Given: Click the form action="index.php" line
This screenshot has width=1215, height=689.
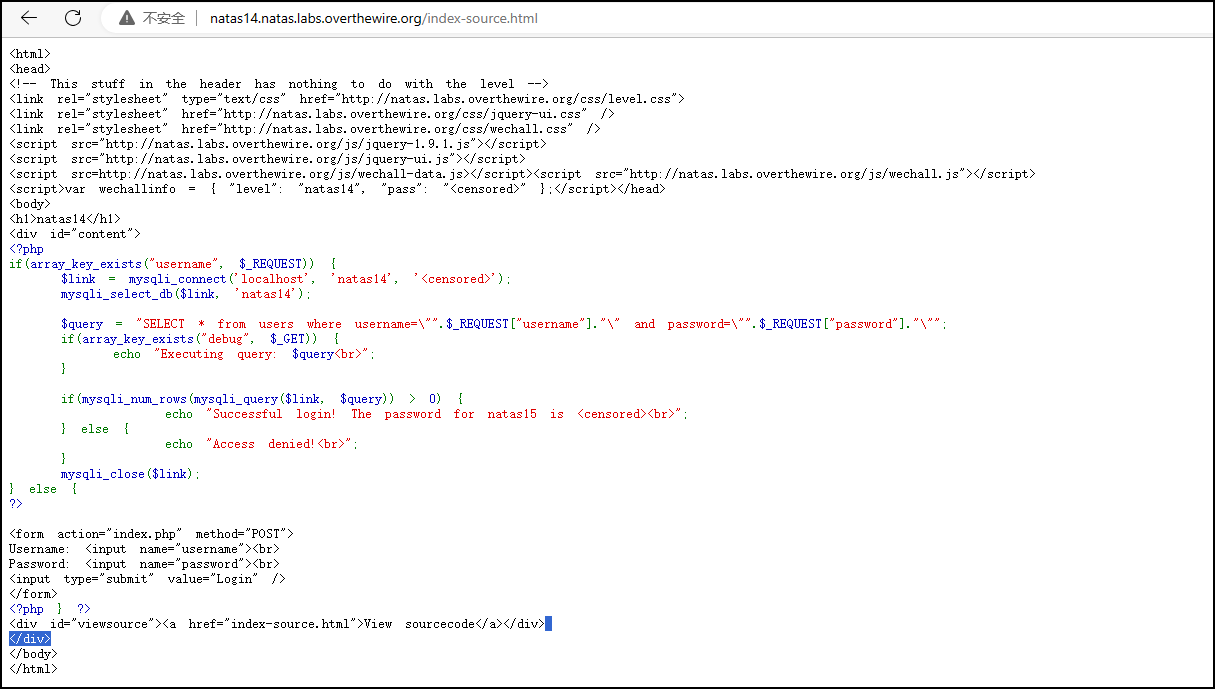Looking at the screenshot, I should click(151, 534).
